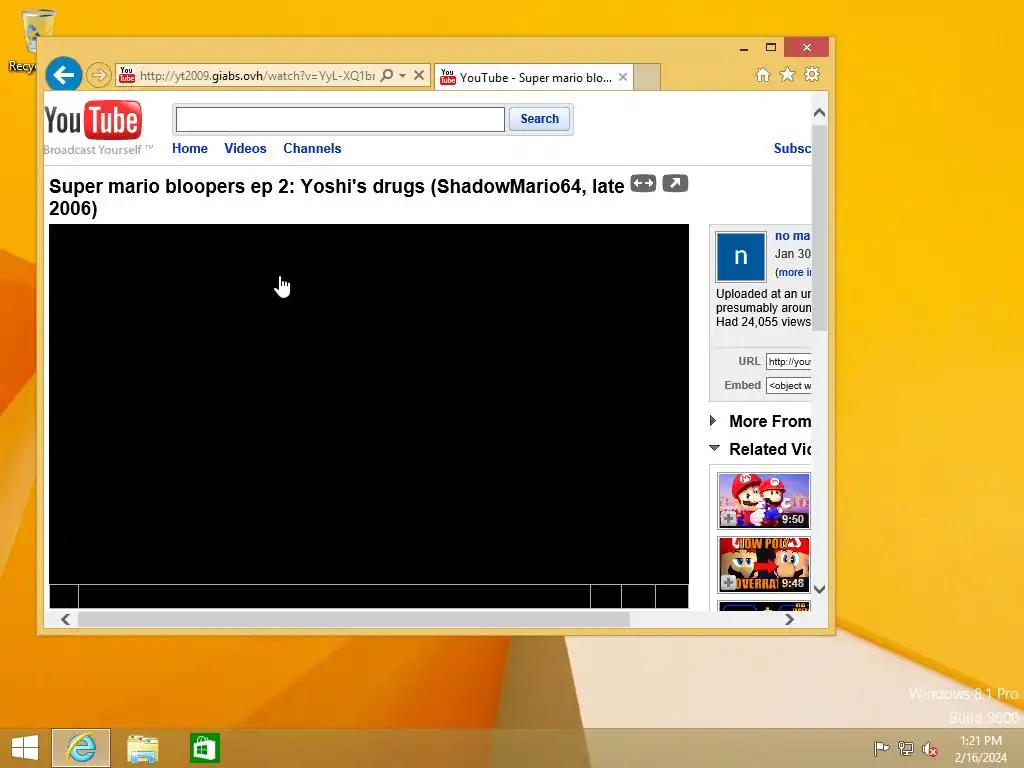Open the uploader name link 'no ma'

792,236
